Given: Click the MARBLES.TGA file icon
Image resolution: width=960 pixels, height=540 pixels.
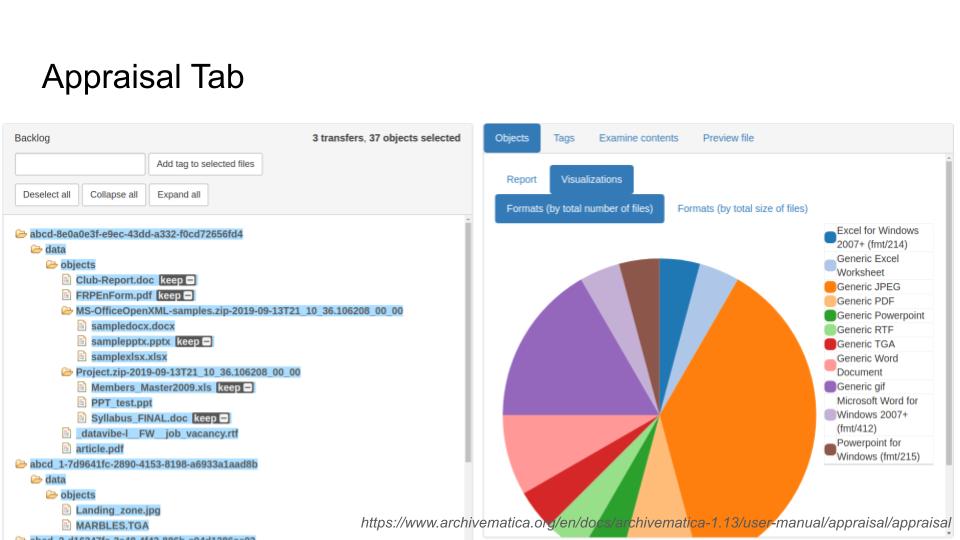Looking at the screenshot, I should [67, 525].
